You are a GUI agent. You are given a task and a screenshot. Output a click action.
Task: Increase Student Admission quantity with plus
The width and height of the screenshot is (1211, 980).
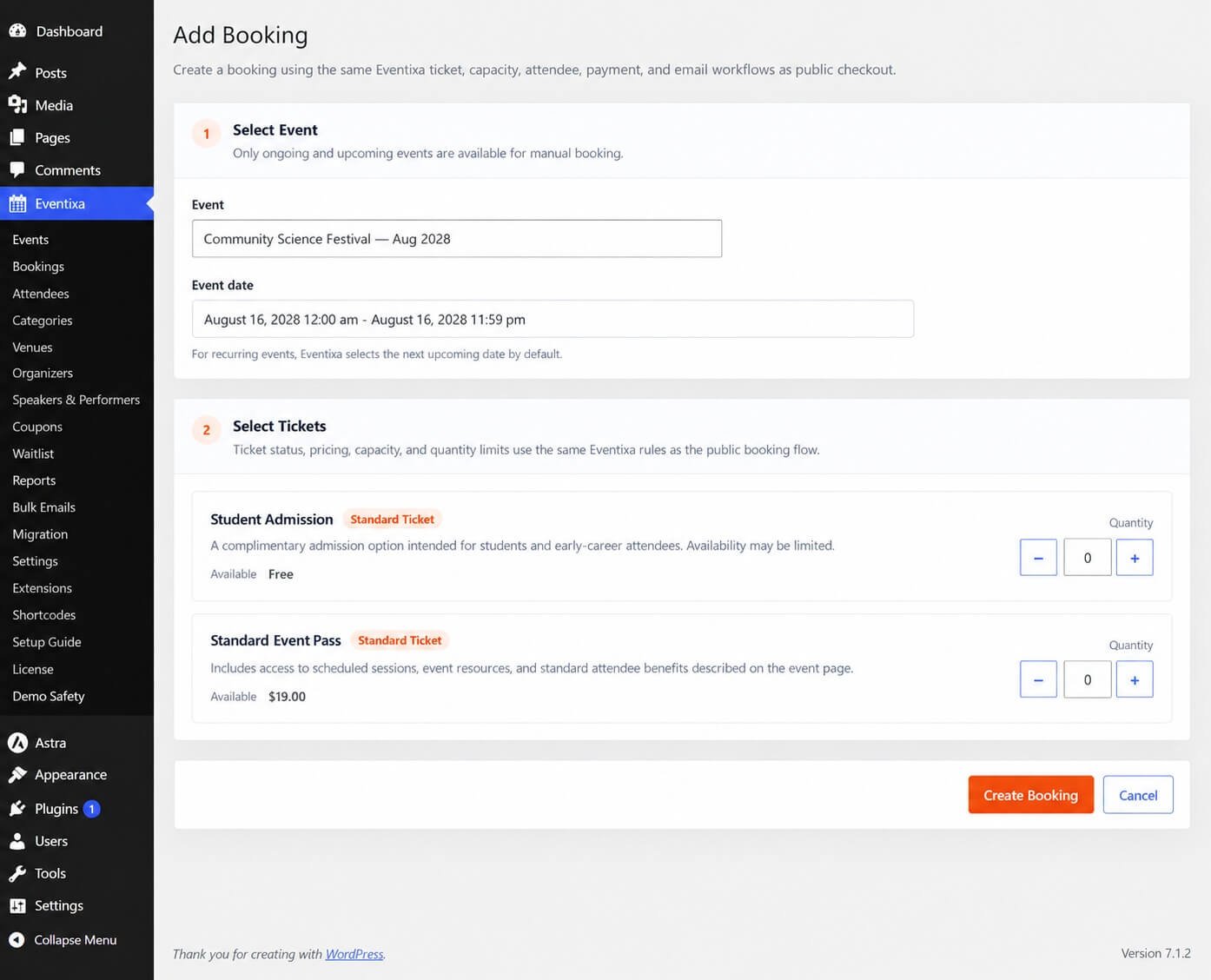tap(1134, 558)
